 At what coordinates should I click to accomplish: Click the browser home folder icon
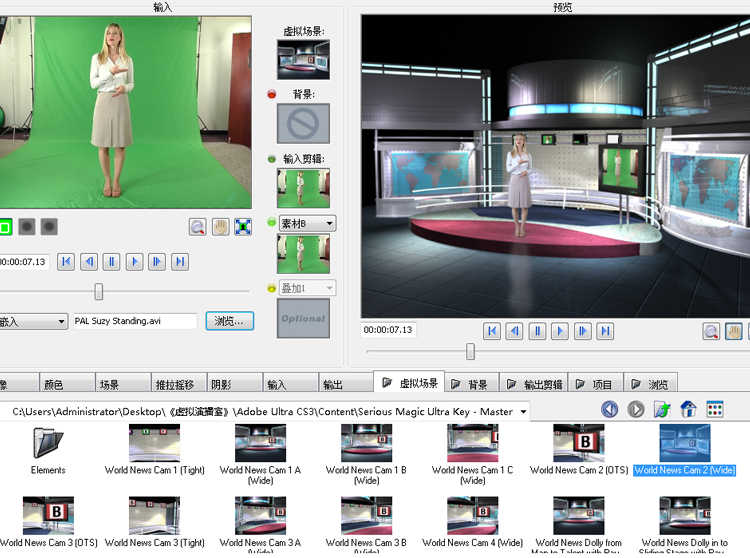[x=688, y=410]
